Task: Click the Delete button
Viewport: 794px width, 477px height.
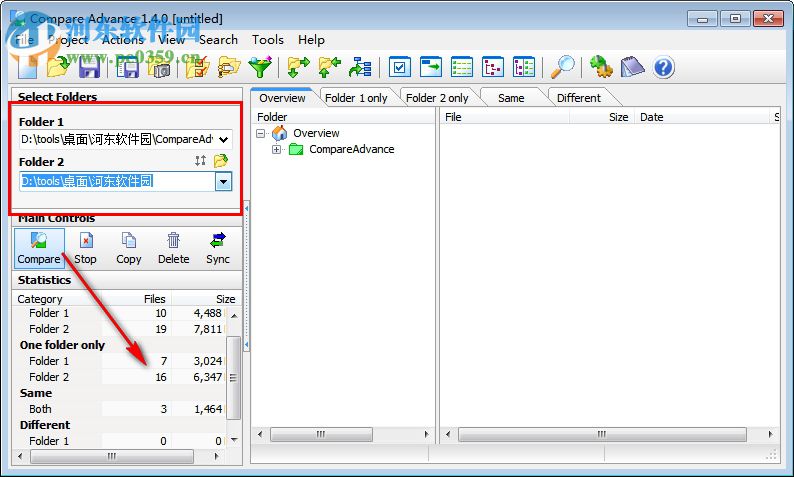Action: [x=174, y=248]
